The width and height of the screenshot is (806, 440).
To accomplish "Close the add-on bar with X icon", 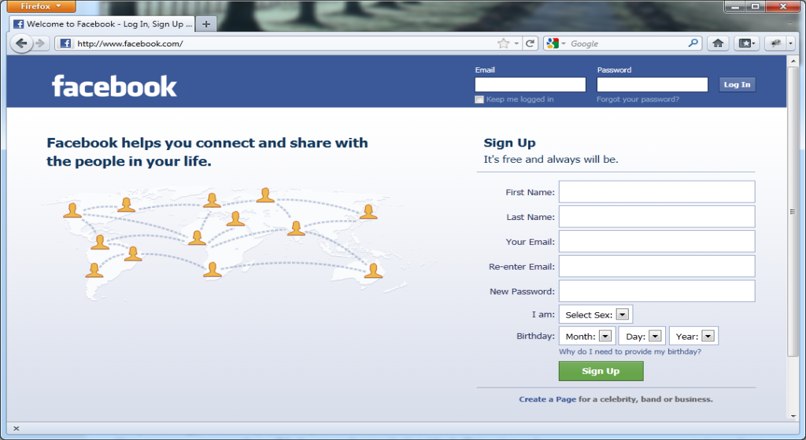I will [16, 428].
